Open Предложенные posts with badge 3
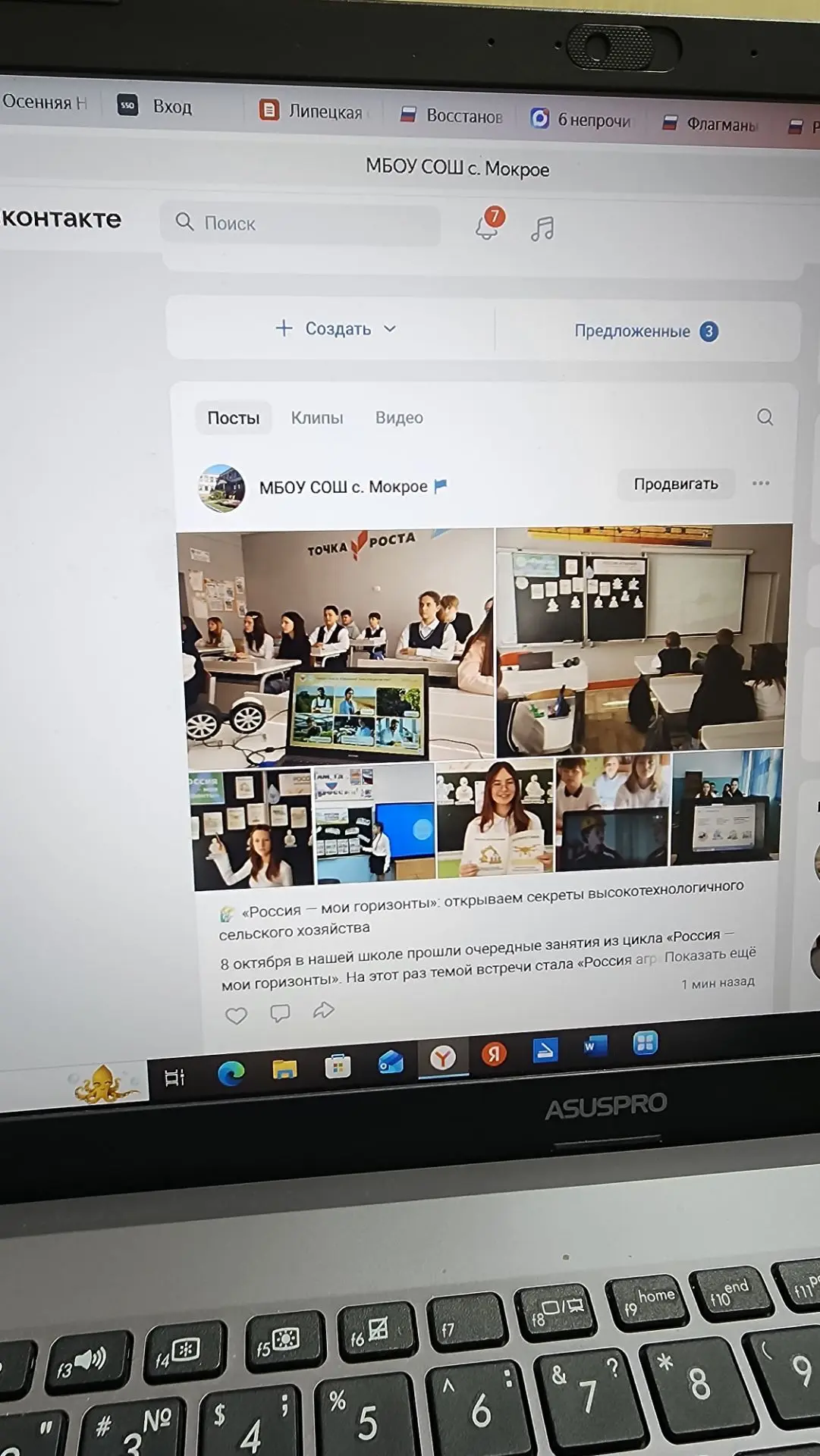This screenshot has height=1456, width=820. click(646, 331)
